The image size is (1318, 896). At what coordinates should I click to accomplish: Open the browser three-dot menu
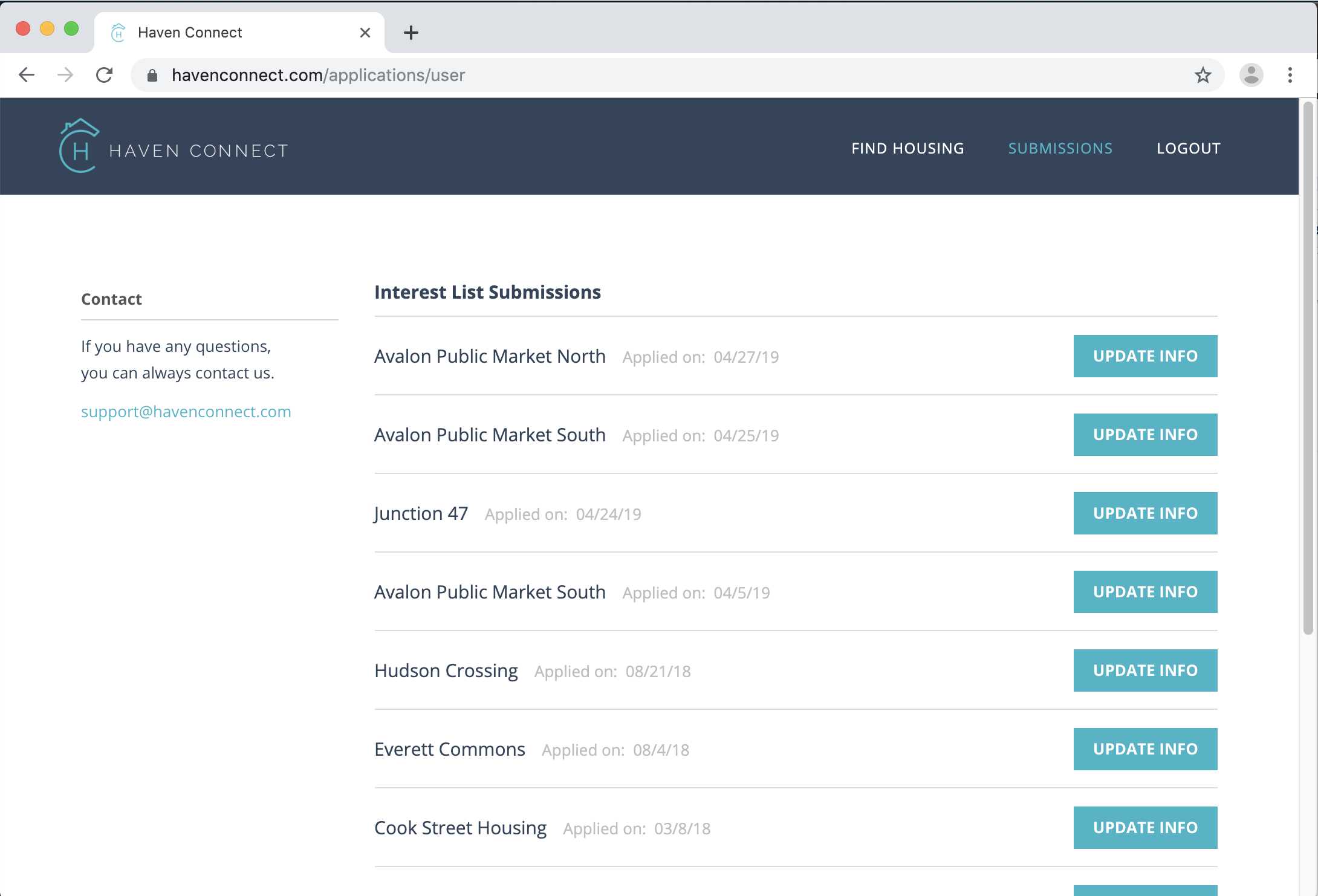pyautogui.click(x=1291, y=74)
